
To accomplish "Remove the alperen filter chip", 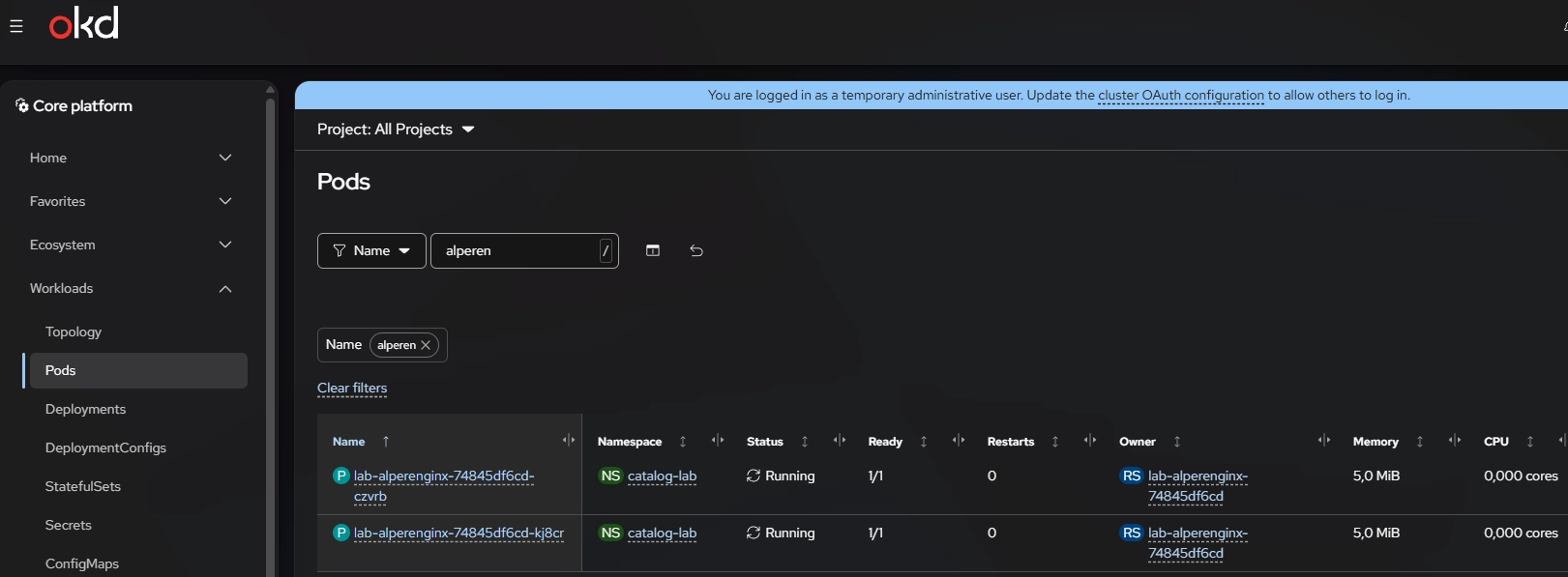I will pyautogui.click(x=426, y=345).
